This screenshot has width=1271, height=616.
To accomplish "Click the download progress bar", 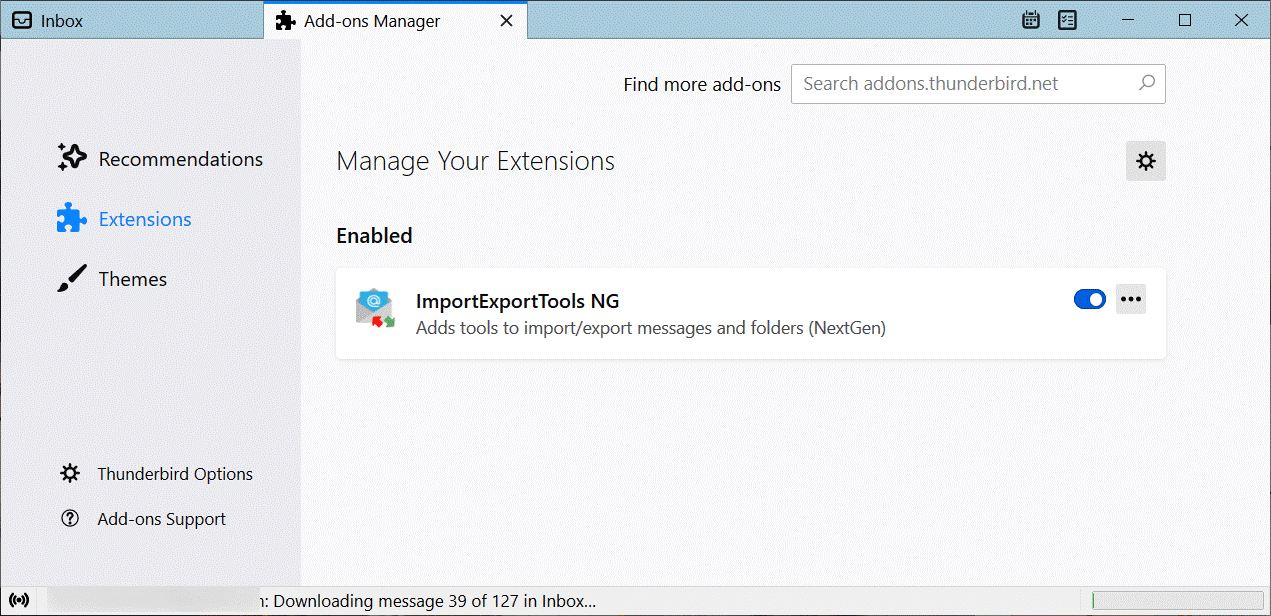I will coord(1177,601).
